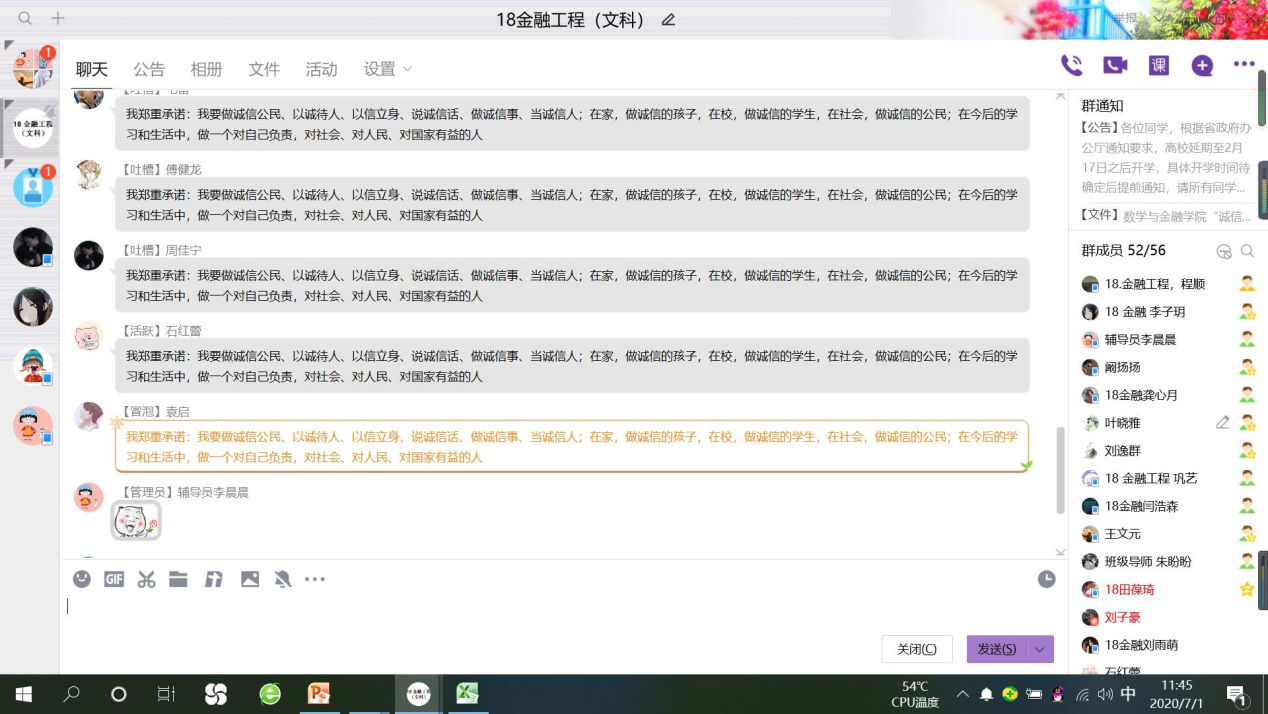Open message history clock icon
The image size is (1268, 714).
click(x=1046, y=579)
